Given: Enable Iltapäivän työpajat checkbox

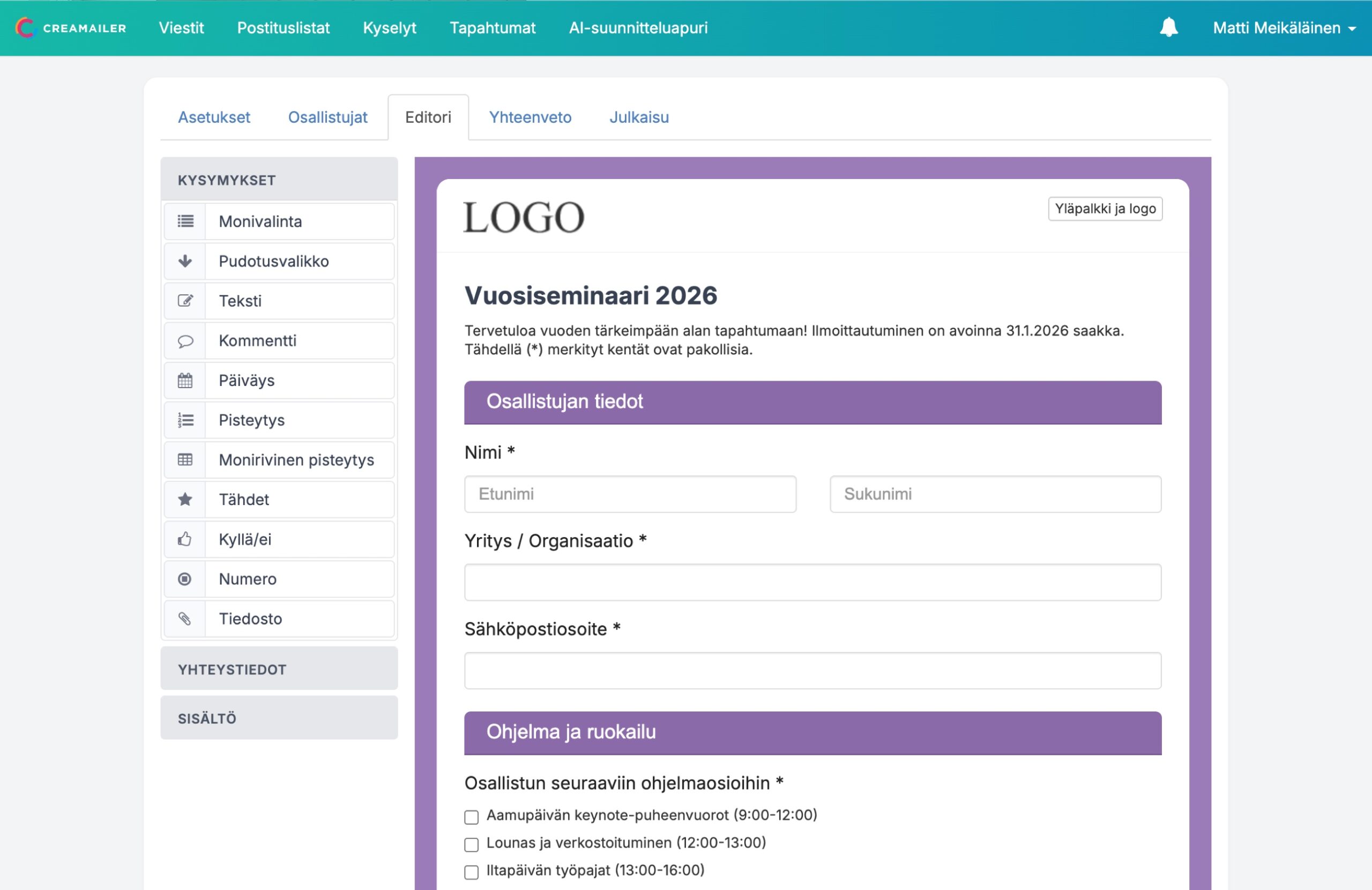Looking at the screenshot, I should 471,872.
